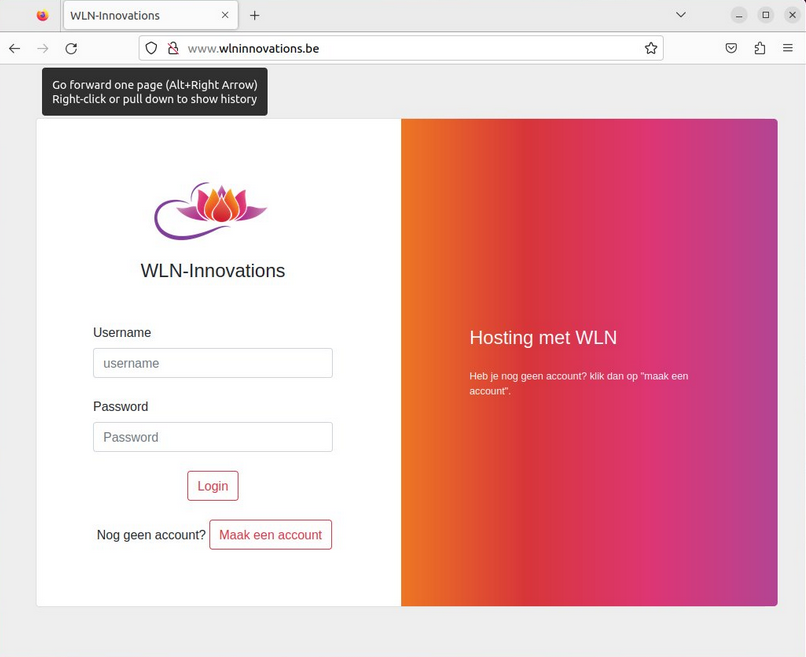Focus the Password input field
The image size is (806, 657).
click(213, 437)
